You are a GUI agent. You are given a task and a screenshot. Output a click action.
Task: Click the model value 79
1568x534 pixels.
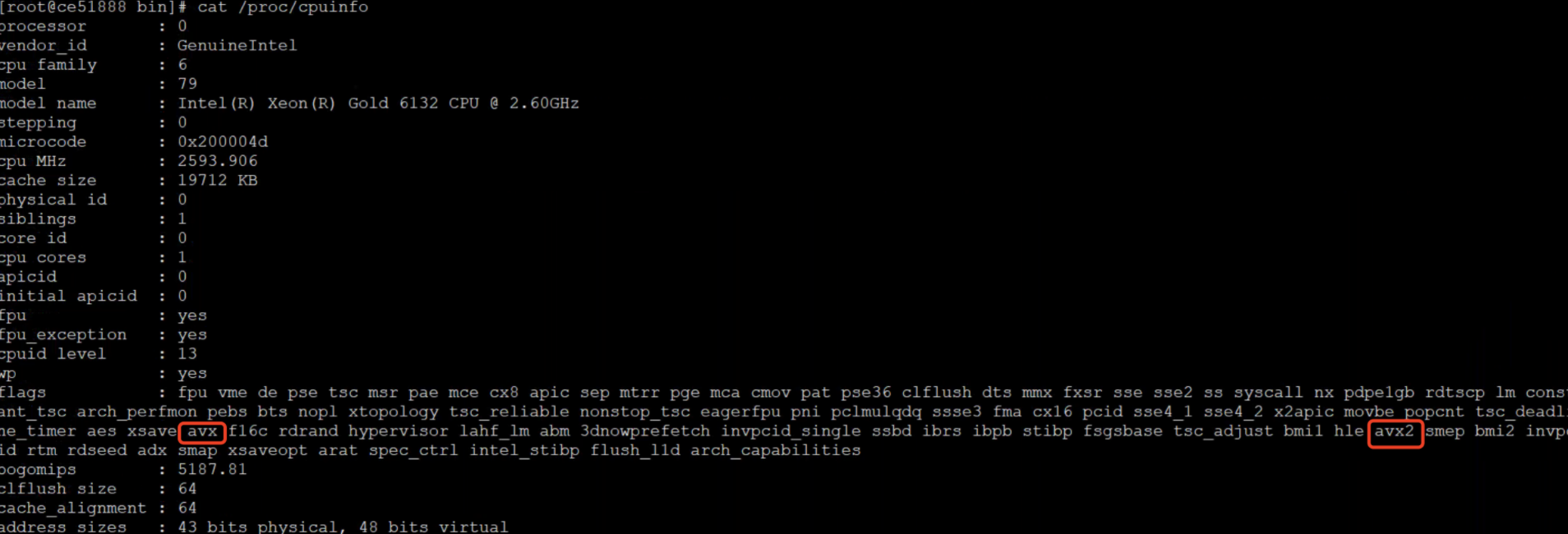pyautogui.click(x=187, y=84)
